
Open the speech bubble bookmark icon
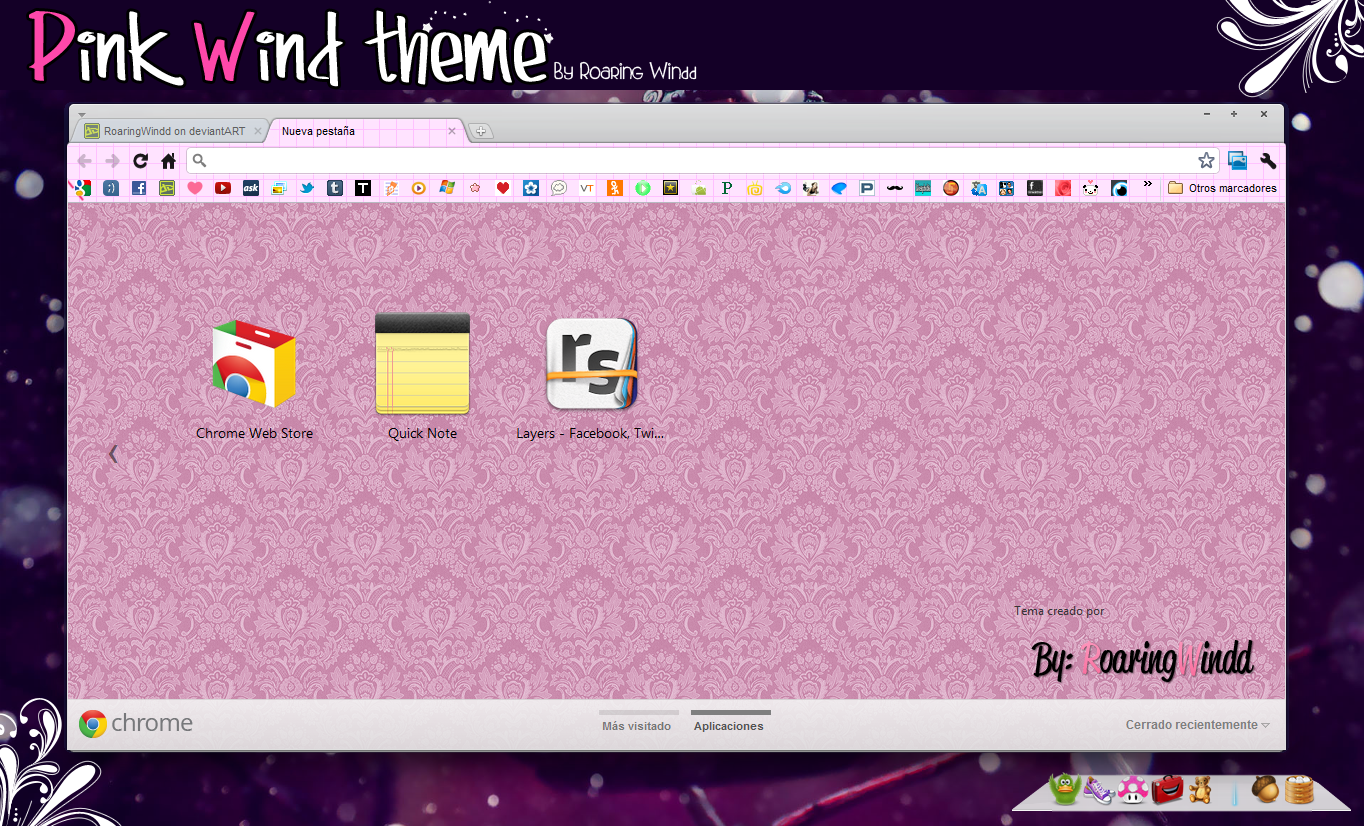click(559, 187)
